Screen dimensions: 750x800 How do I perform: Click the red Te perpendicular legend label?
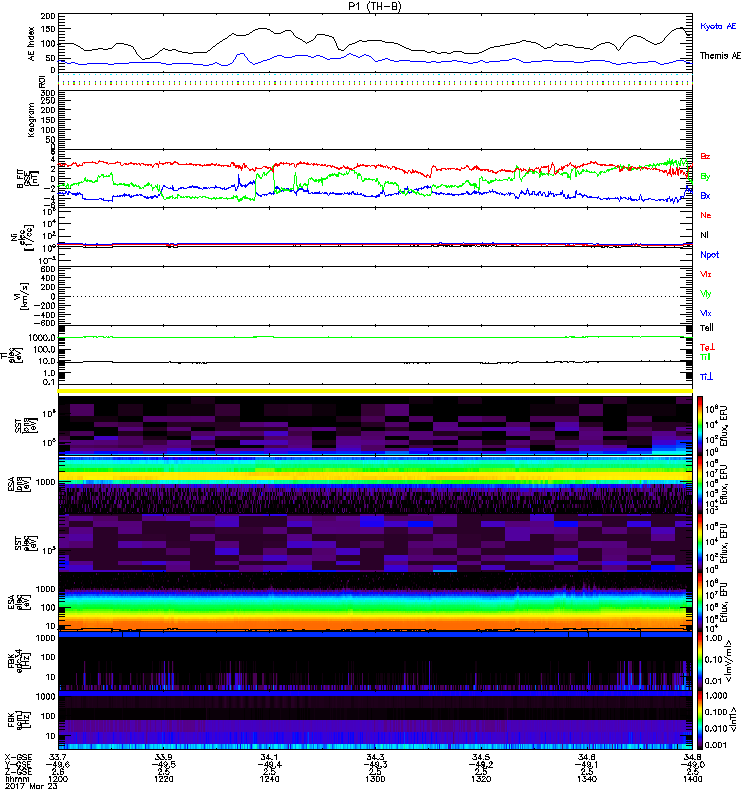(x=707, y=347)
